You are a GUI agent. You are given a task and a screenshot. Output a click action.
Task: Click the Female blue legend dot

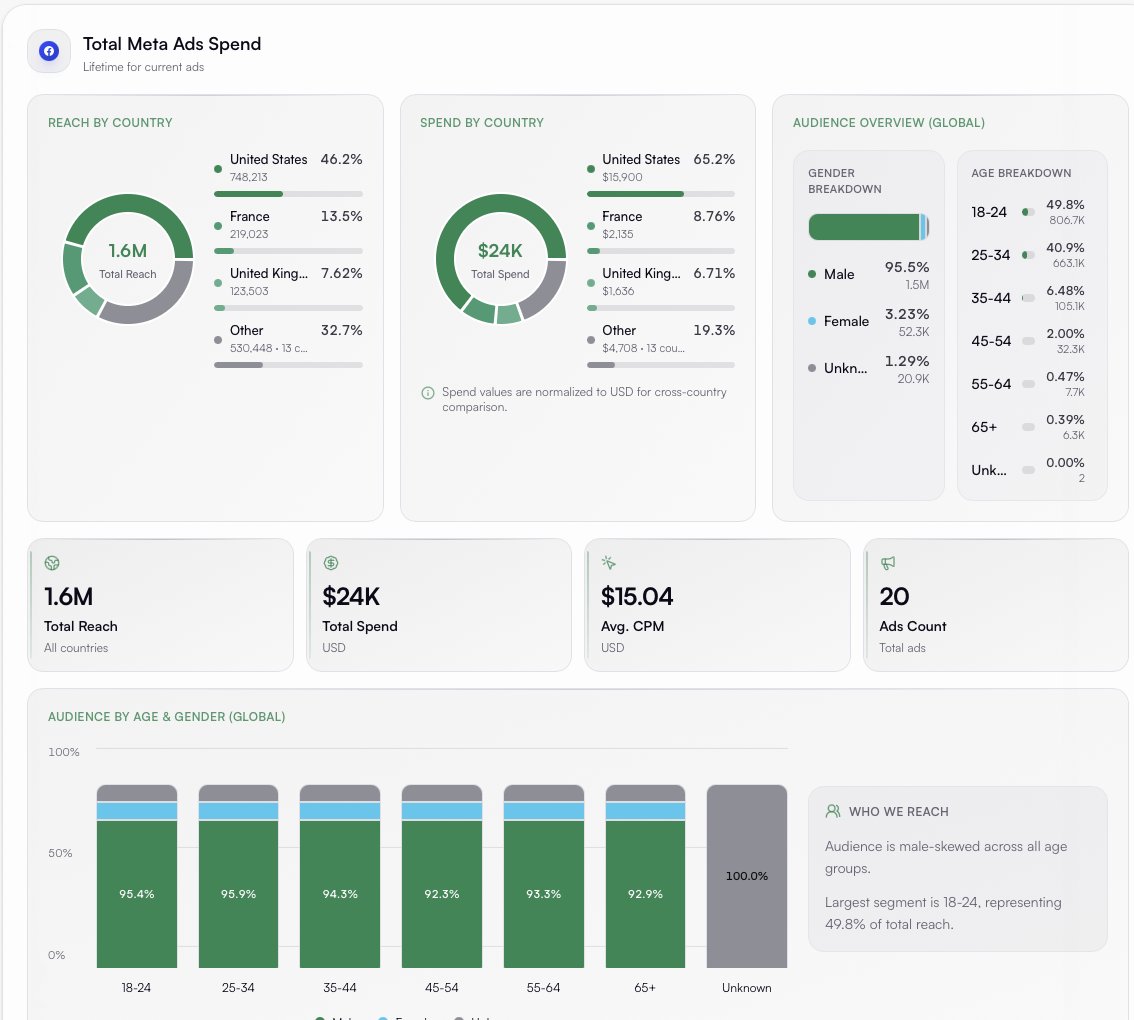point(812,321)
